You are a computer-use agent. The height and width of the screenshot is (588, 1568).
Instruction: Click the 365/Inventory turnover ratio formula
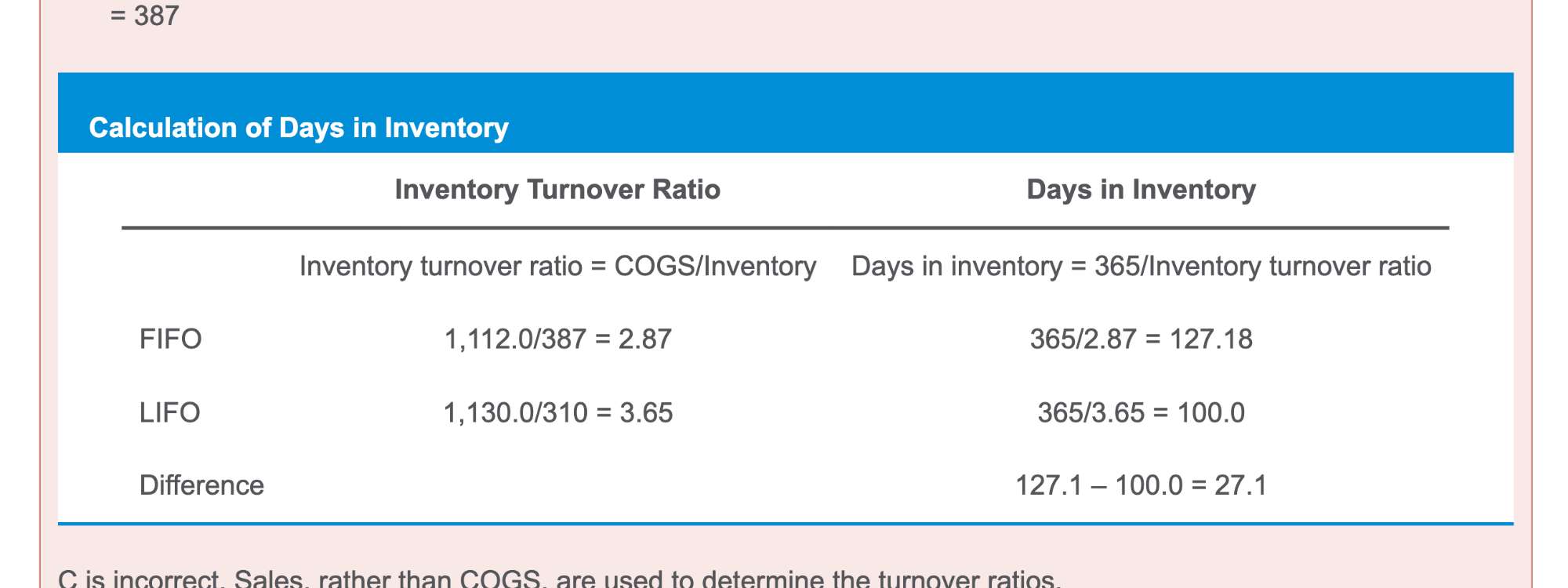point(1141,267)
